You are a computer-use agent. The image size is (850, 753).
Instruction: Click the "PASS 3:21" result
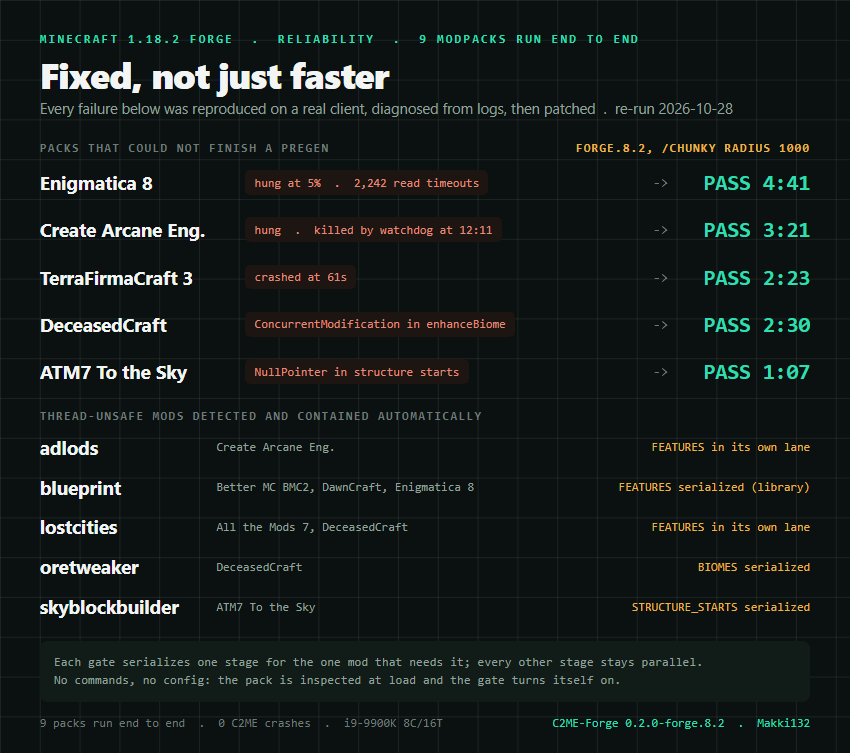(756, 230)
